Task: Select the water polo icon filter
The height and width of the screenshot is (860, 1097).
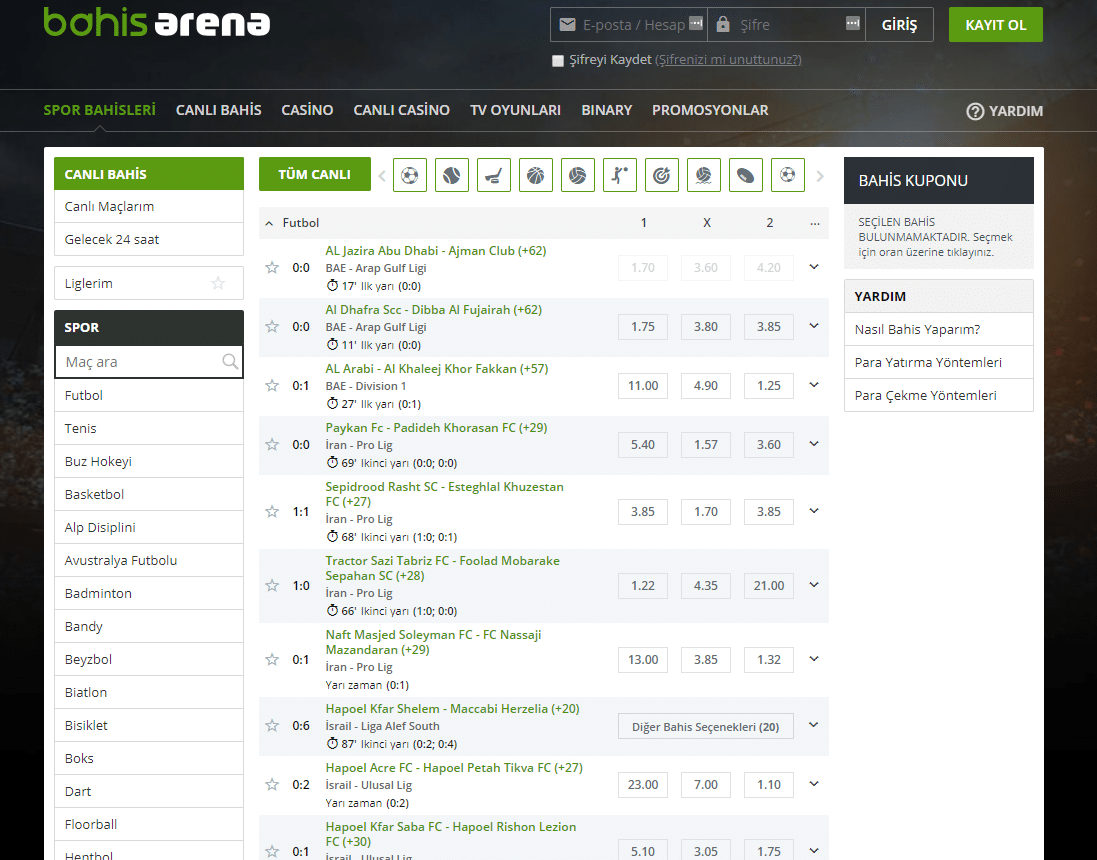Action: (704, 175)
